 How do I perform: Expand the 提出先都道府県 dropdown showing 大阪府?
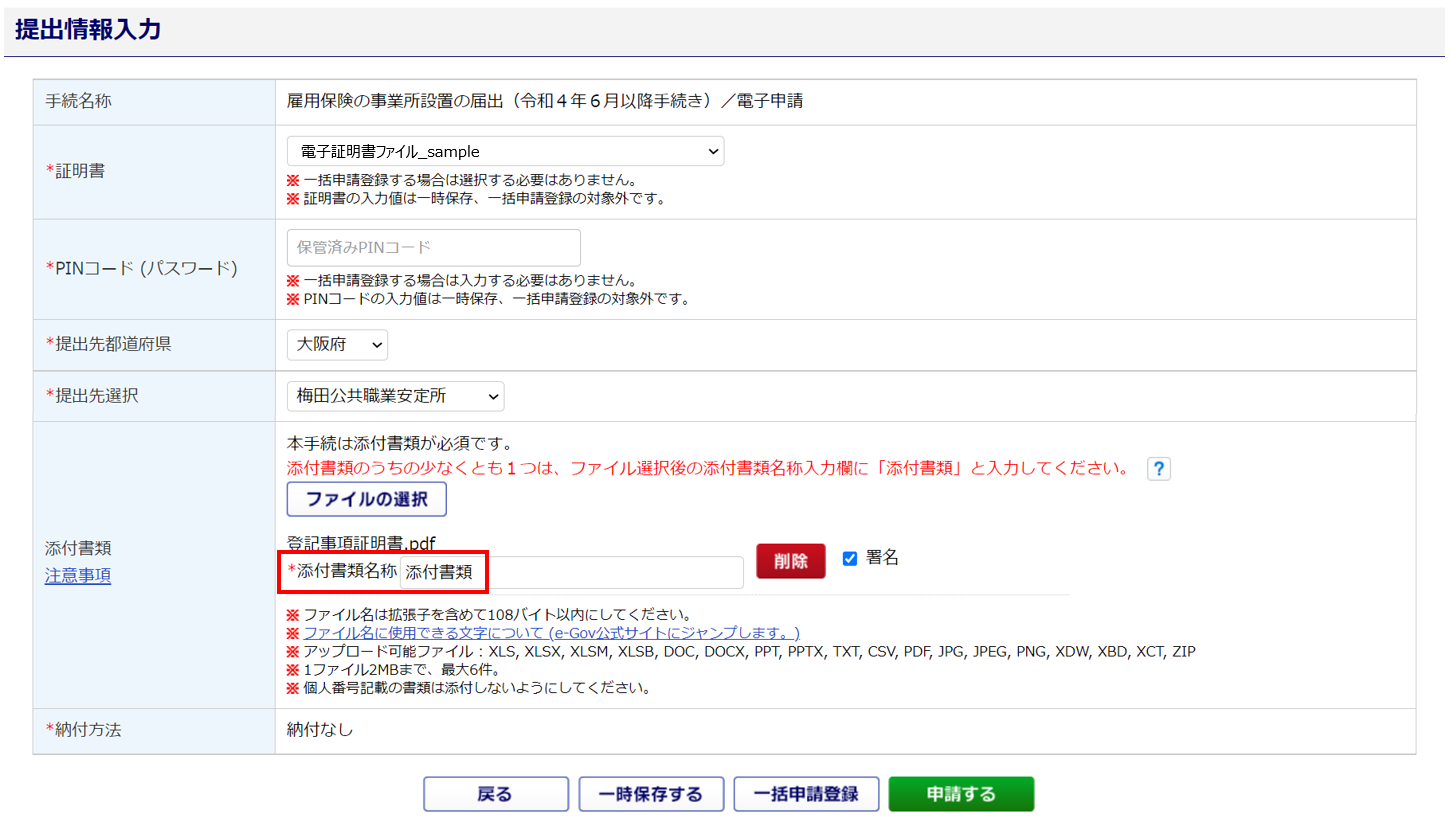tap(337, 344)
